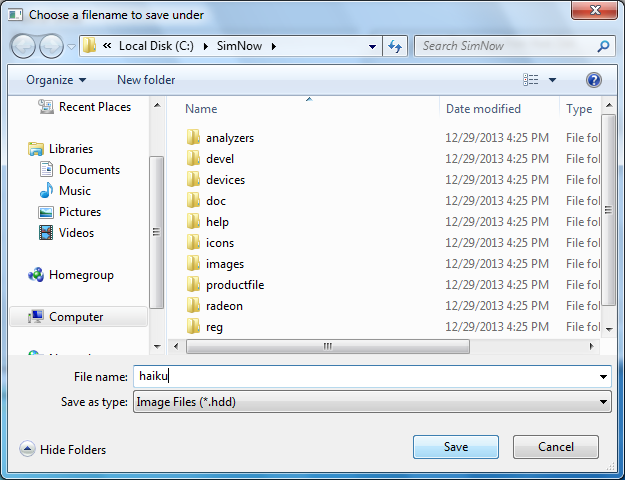This screenshot has width=625, height=480.
Task: Click the file list horizontal scrollbar thumb
Action: 328,346
